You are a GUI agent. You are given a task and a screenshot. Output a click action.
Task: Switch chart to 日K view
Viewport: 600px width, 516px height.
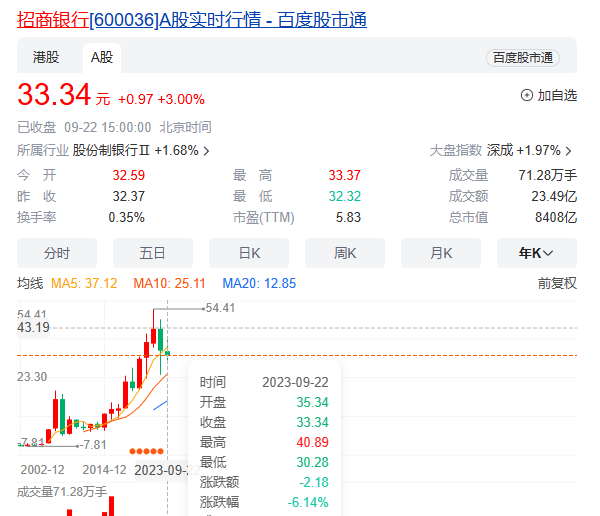pyautogui.click(x=249, y=253)
